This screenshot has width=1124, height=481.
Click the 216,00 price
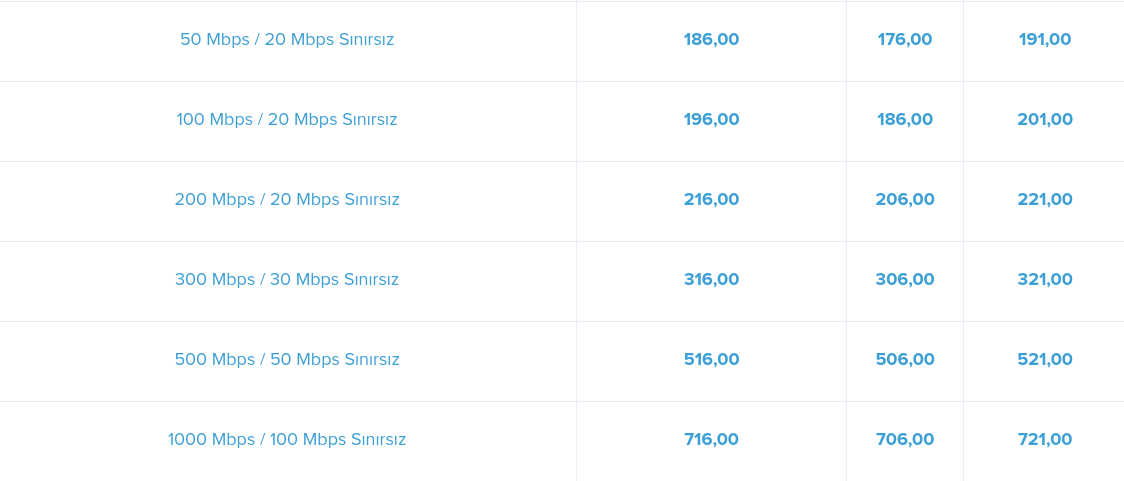point(711,200)
